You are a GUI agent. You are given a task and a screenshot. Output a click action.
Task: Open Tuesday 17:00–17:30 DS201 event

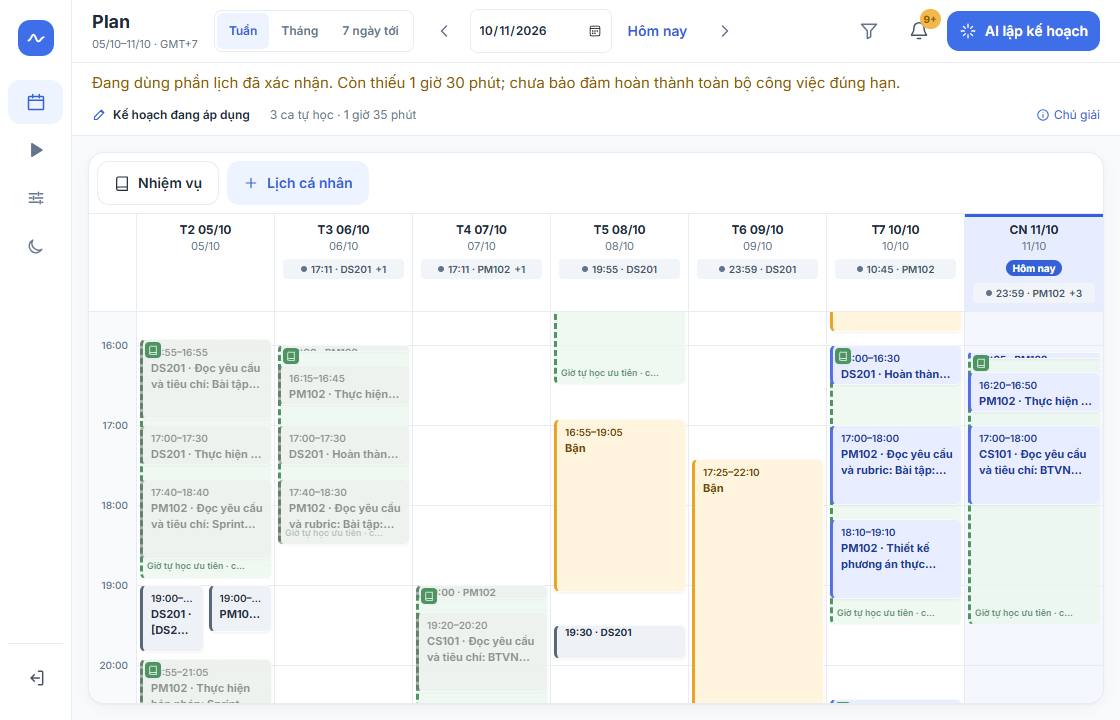[344, 446]
